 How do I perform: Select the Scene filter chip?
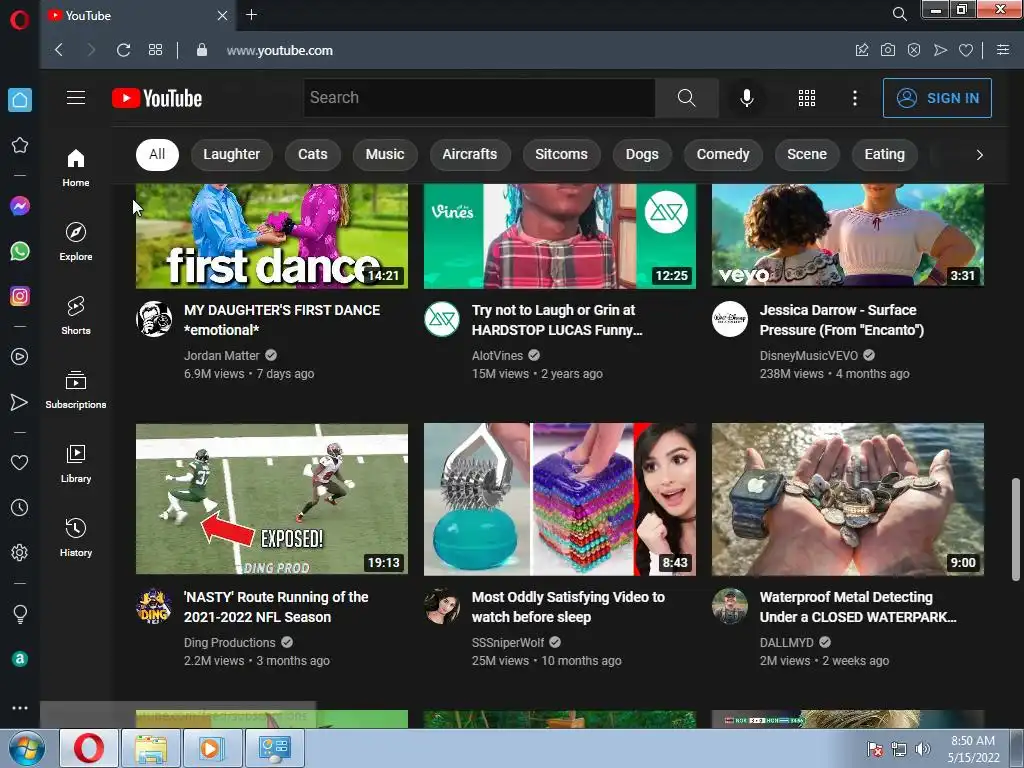pyautogui.click(x=807, y=155)
